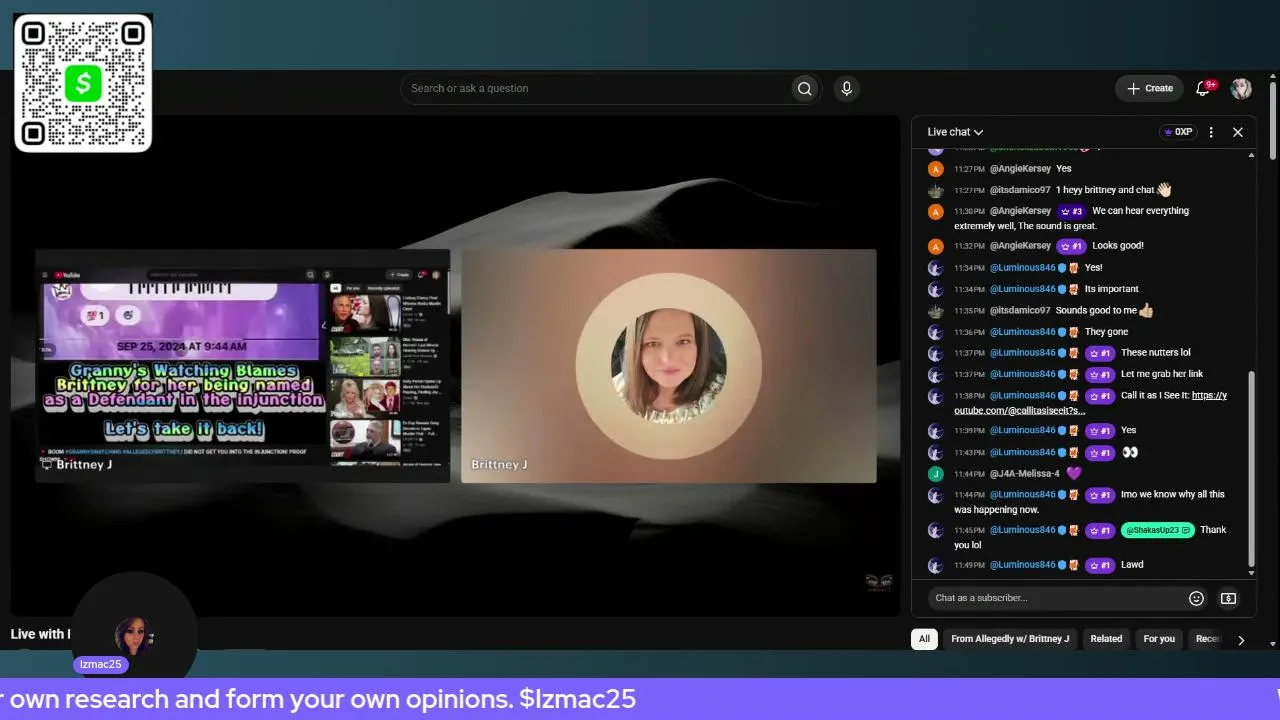Click the message starting "Imo we know why"
Image resolution: width=1280 pixels, height=720 pixels.
(1089, 502)
